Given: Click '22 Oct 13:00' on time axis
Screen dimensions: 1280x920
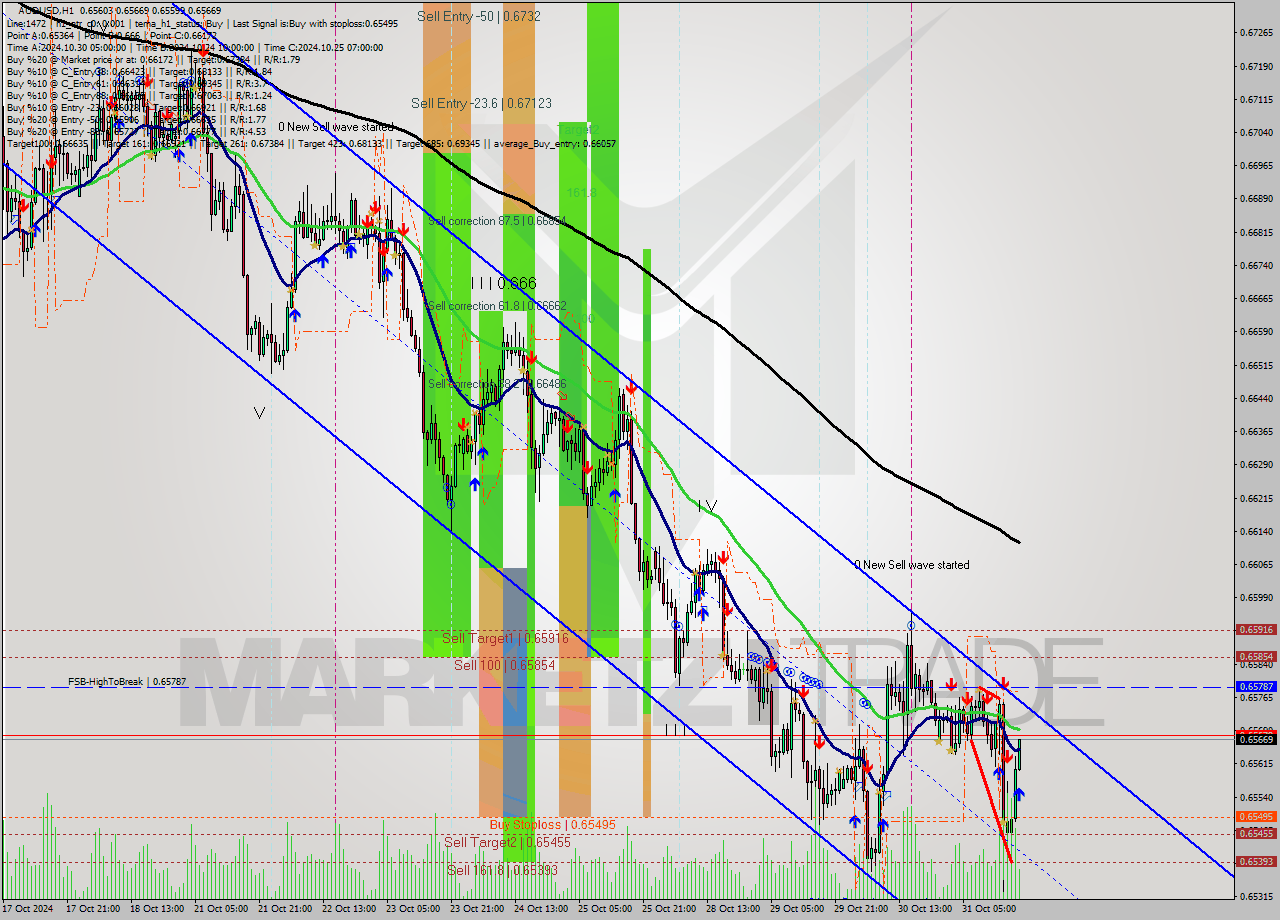Looking at the screenshot, I should pos(348,909).
